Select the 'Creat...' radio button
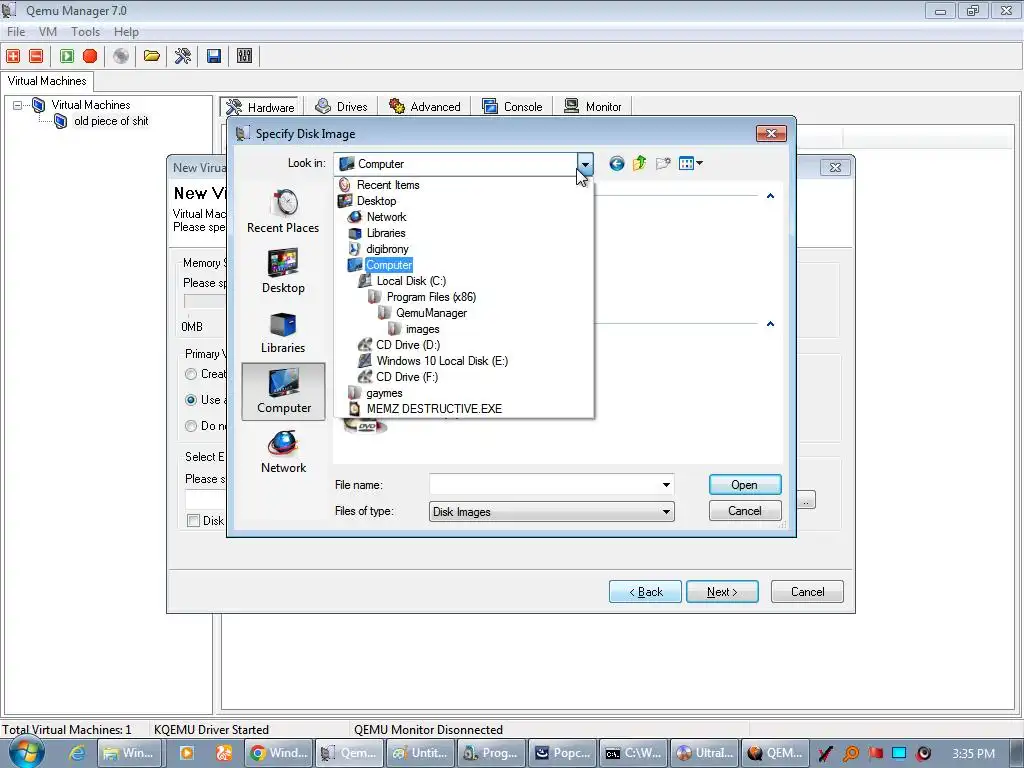Image resolution: width=1024 pixels, height=768 pixels. coord(191,374)
